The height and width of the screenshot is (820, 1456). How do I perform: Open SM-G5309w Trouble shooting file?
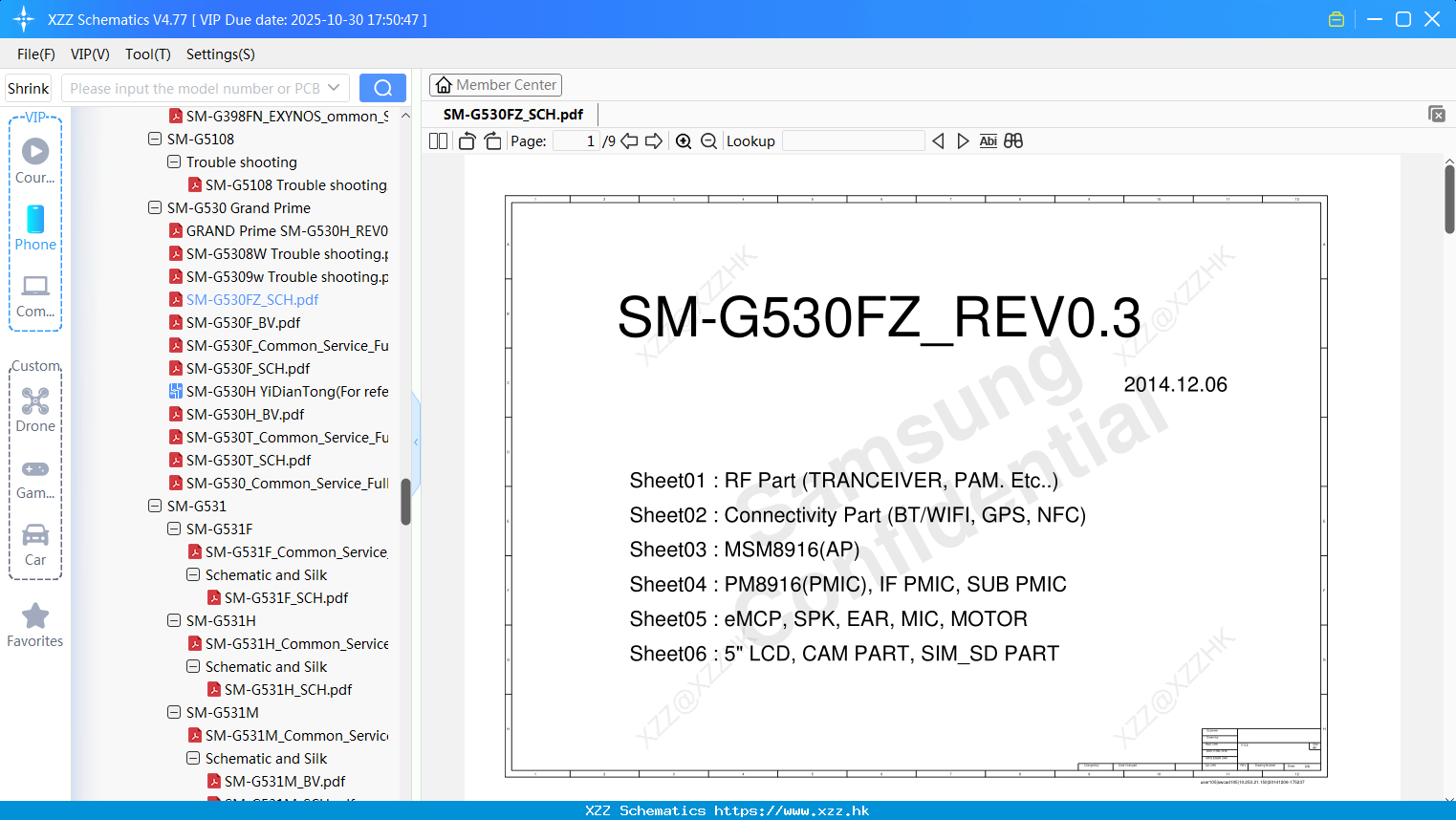[x=278, y=276]
